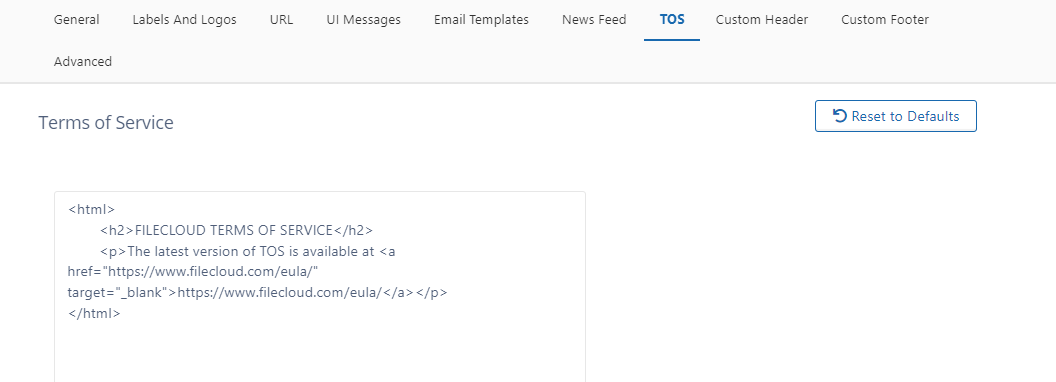Place cursor on the FILECLOUD TERMS OF SERVICE line
The height and width of the screenshot is (382, 1056).
236,230
